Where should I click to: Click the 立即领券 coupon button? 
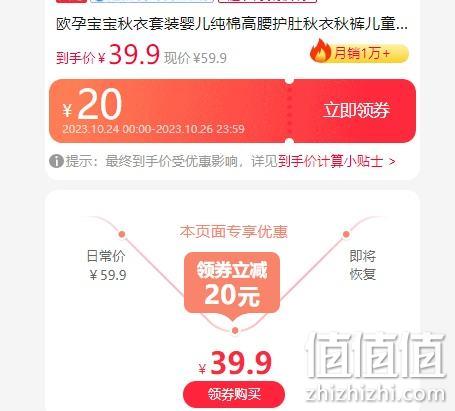coord(356,110)
